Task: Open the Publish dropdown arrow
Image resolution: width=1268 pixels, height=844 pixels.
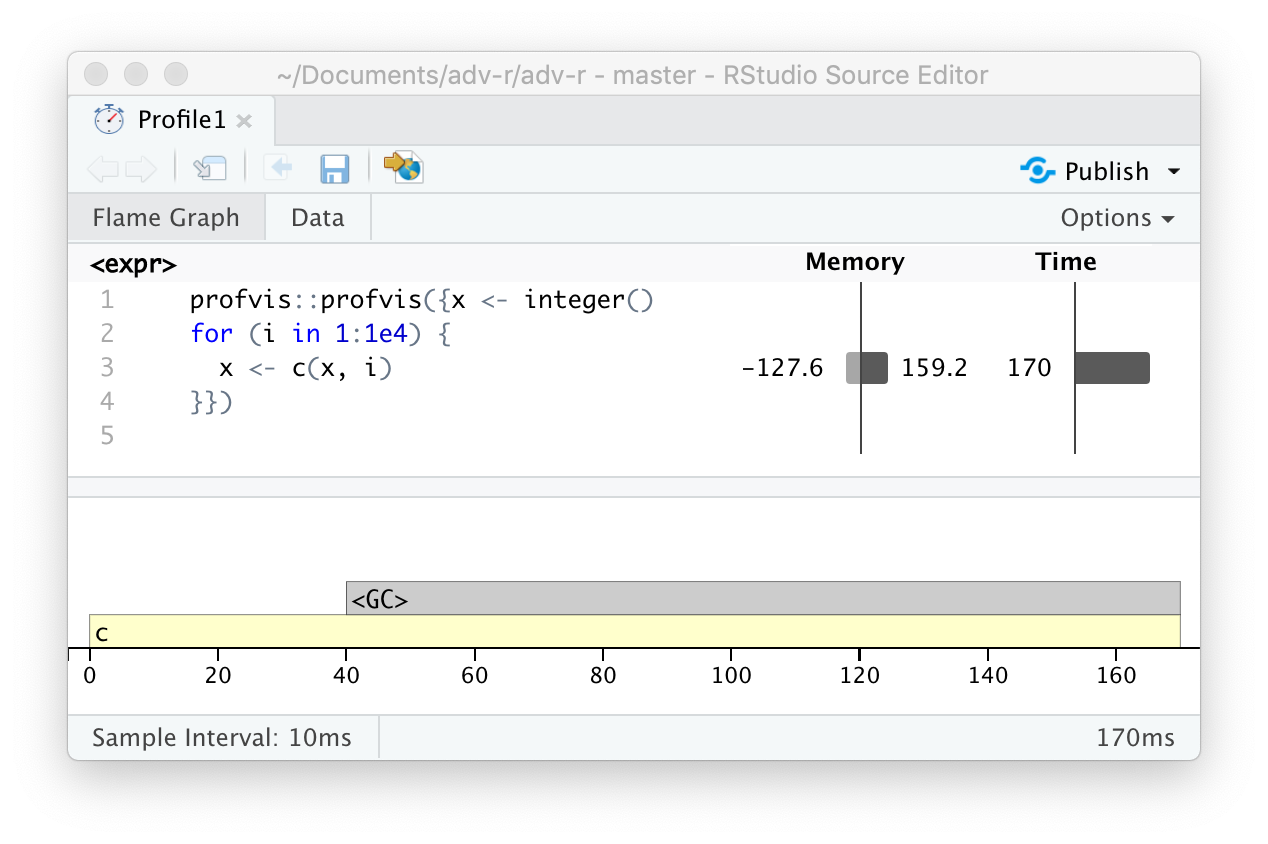Action: tap(1174, 172)
